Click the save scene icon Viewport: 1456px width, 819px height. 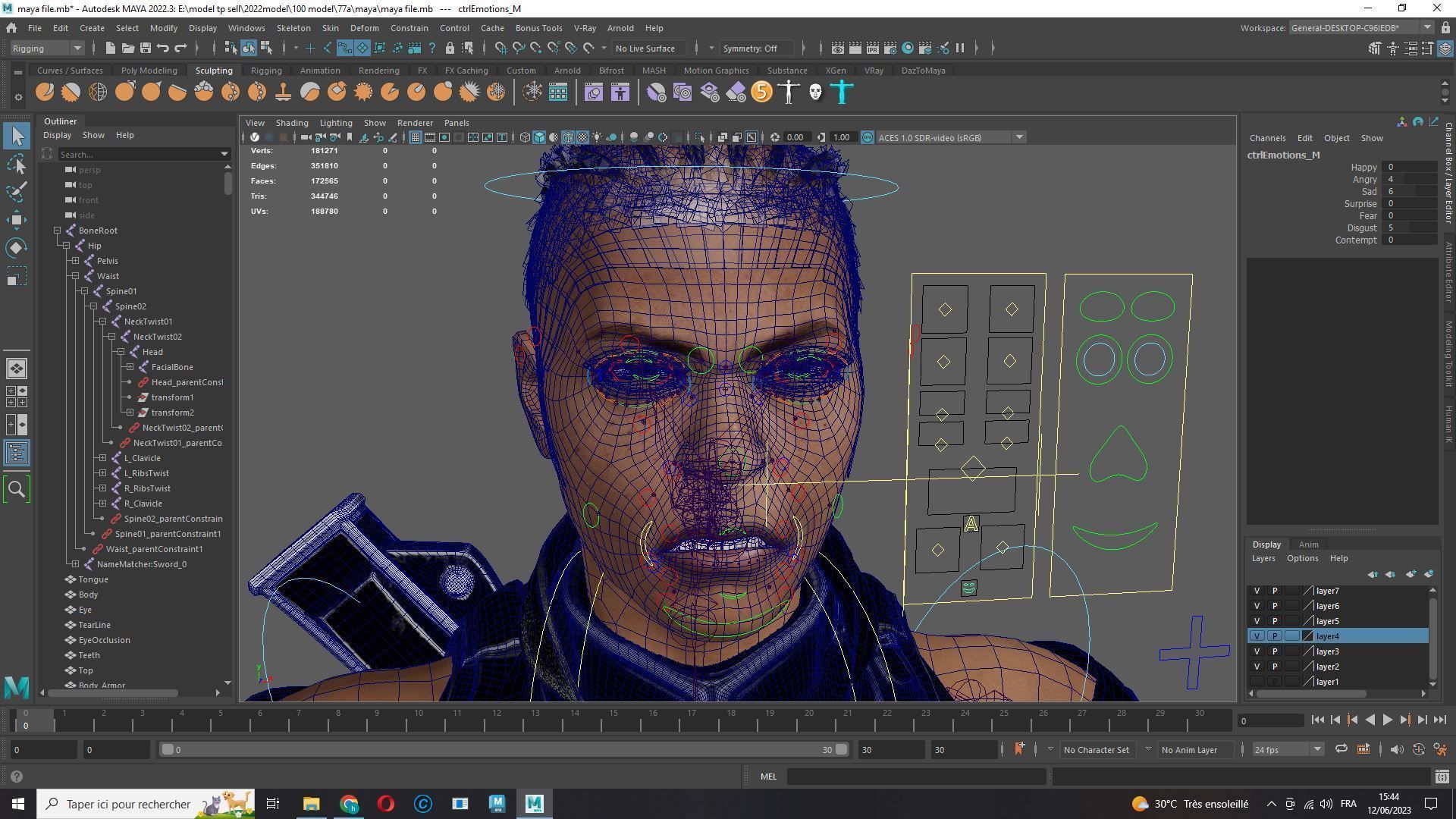[145, 49]
